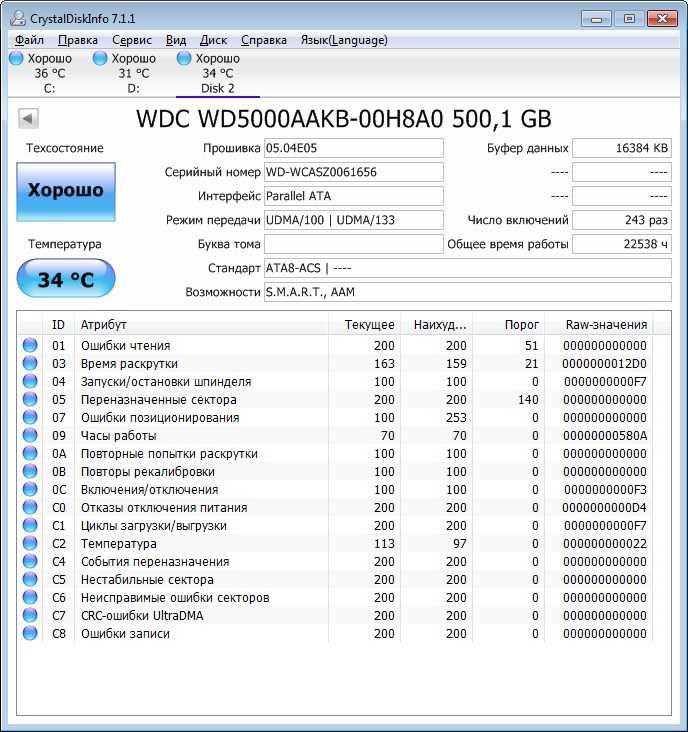Viewport: 688px width, 732px height.
Task: Click status orb of C0 Отказы отключения питания
Action: click(30, 507)
